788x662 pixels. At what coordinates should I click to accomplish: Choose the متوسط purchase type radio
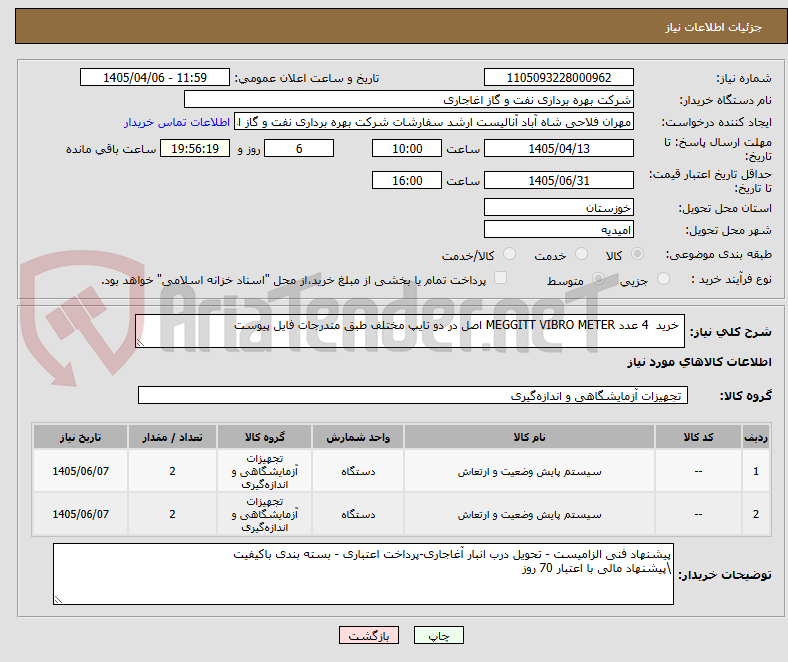pyautogui.click(x=598, y=278)
